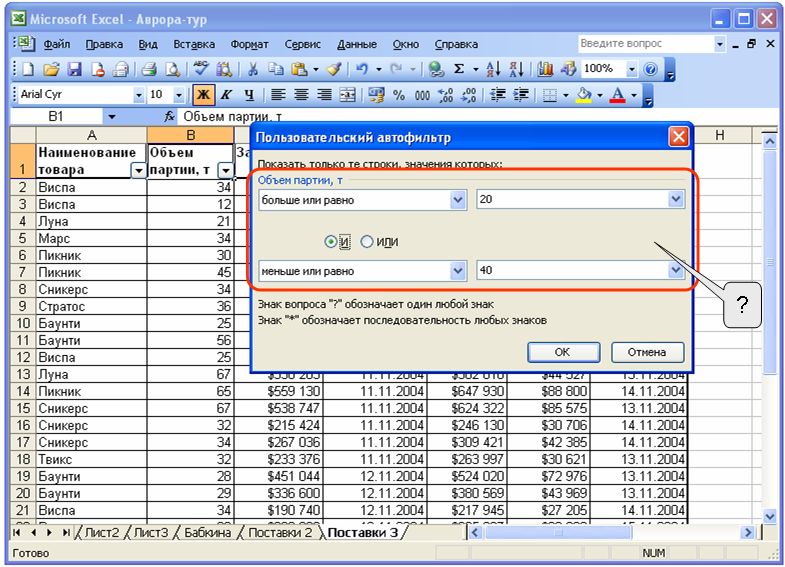Image resolution: width=785 pixels, height=567 pixels.
Task: Select the И (AND) radio button
Action: [331, 241]
